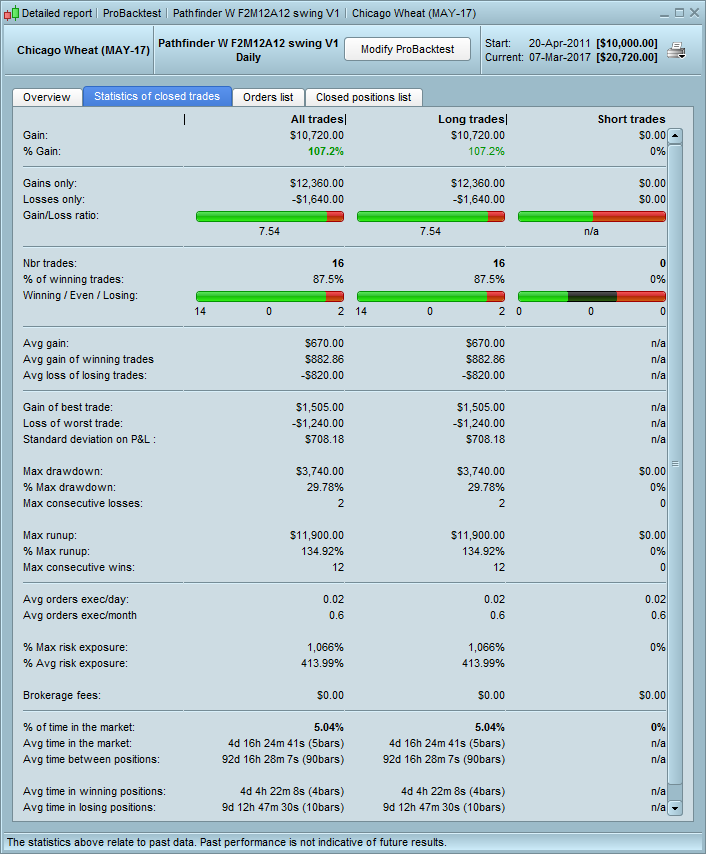Click the All trades % Max runup 134.92%
Image resolution: width=706 pixels, height=854 pixels.
click(x=322, y=551)
